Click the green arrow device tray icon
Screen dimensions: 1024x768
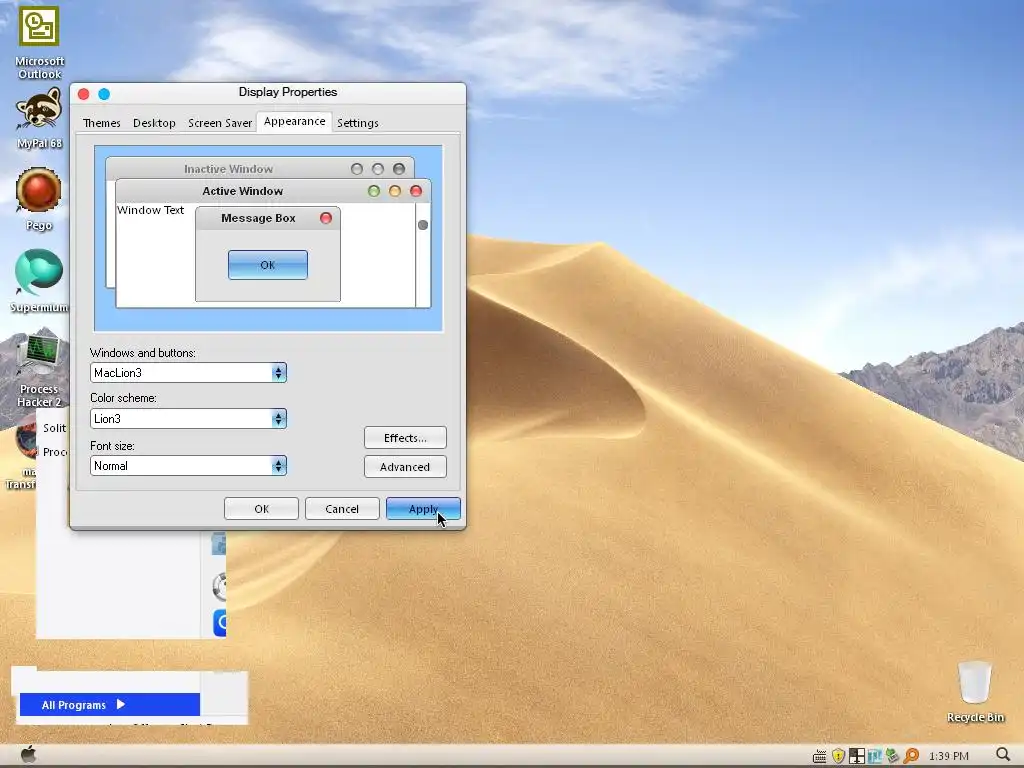coord(892,756)
